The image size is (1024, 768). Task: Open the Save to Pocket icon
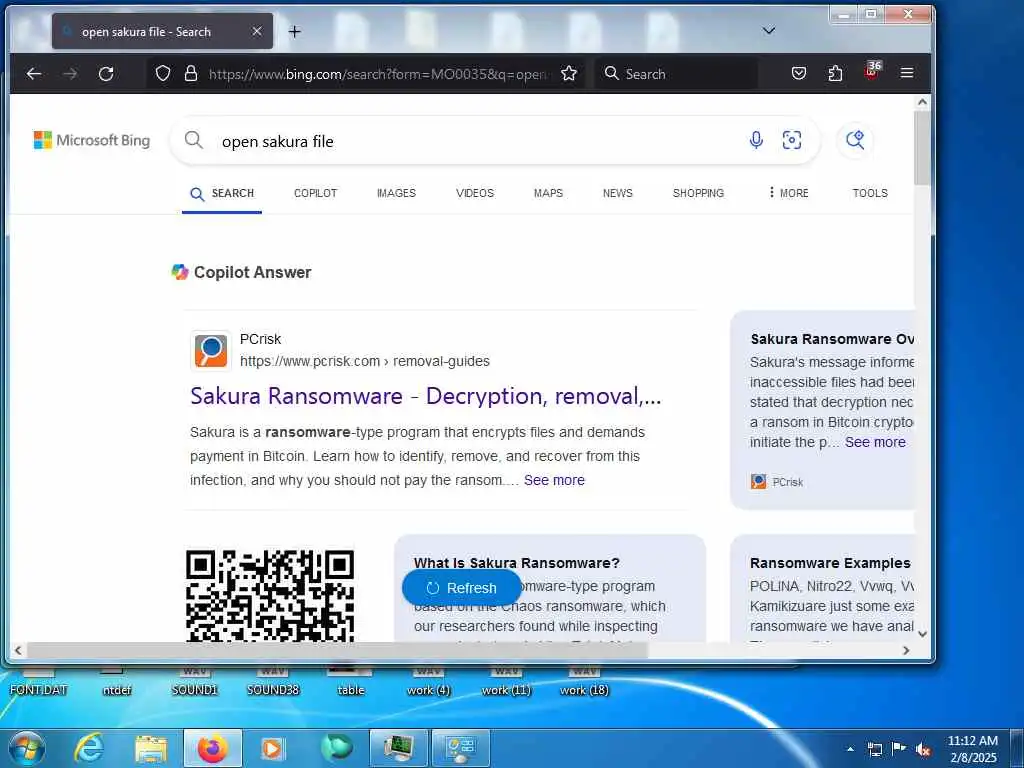pyautogui.click(x=799, y=74)
